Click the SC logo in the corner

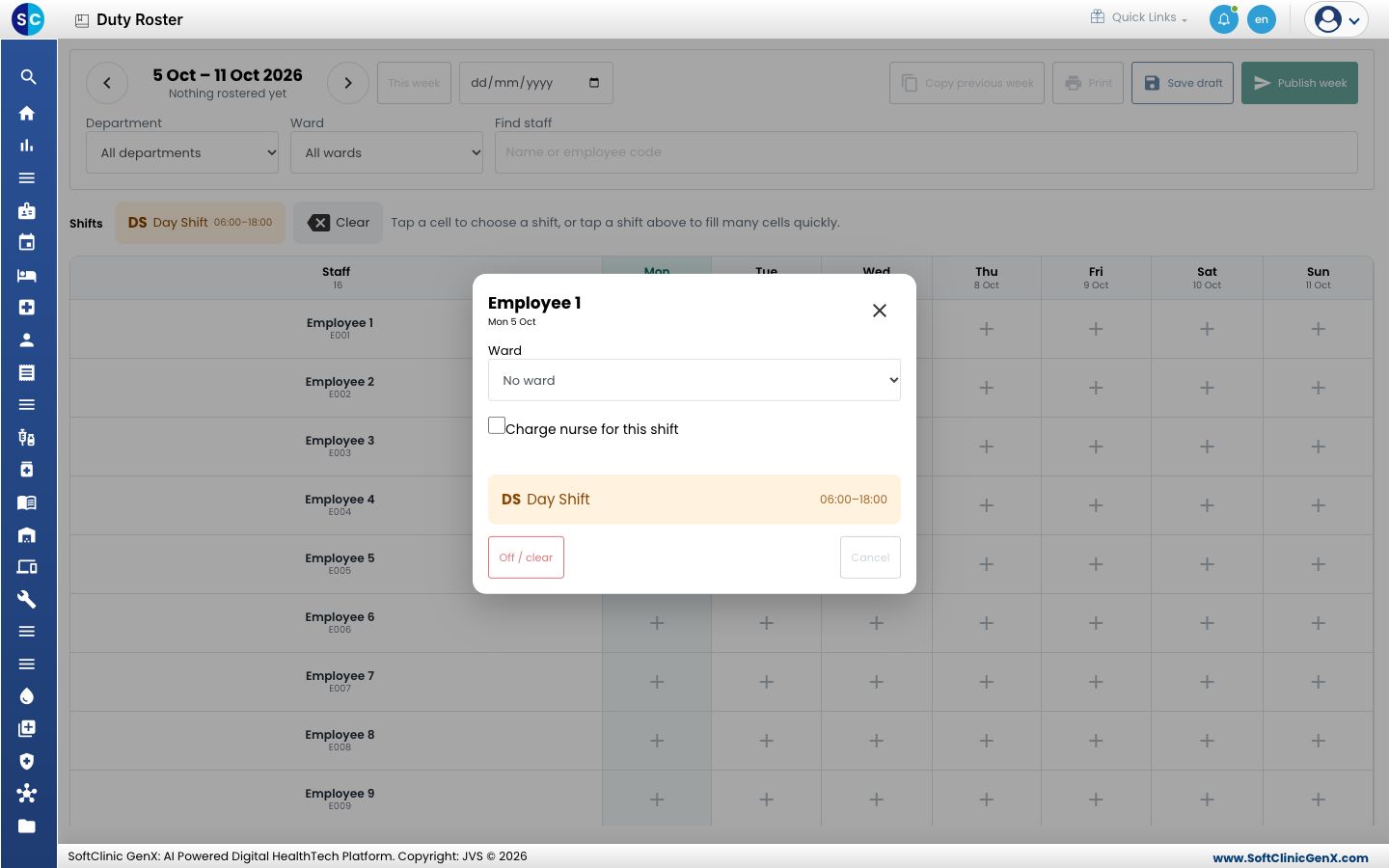point(28,19)
